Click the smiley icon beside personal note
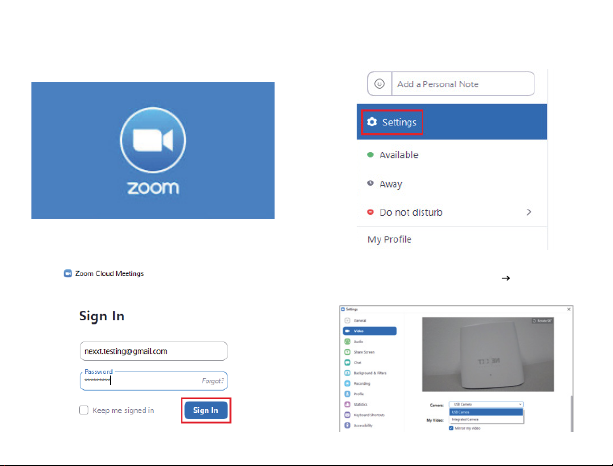Image resolution: width=613 pixels, height=466 pixels. (x=379, y=84)
